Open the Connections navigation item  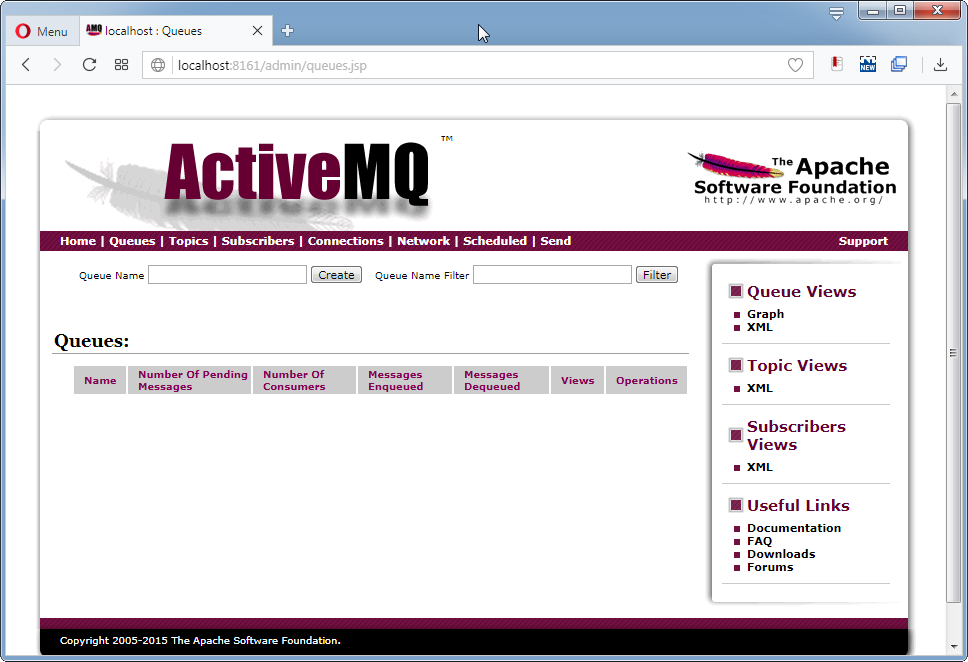pos(346,241)
